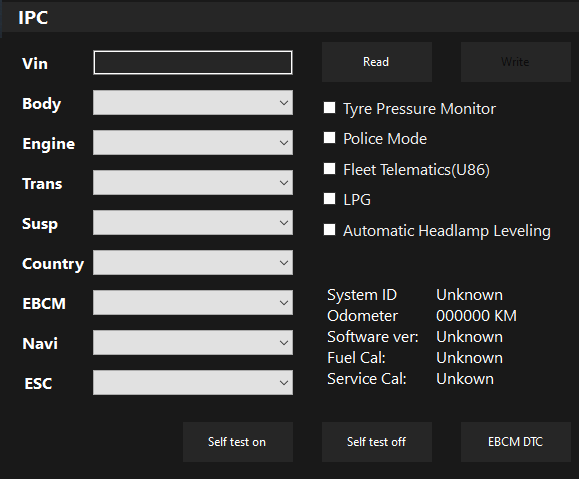Screen dimensions: 579x479
Task: Select the IPC header tab
Action: (33, 18)
